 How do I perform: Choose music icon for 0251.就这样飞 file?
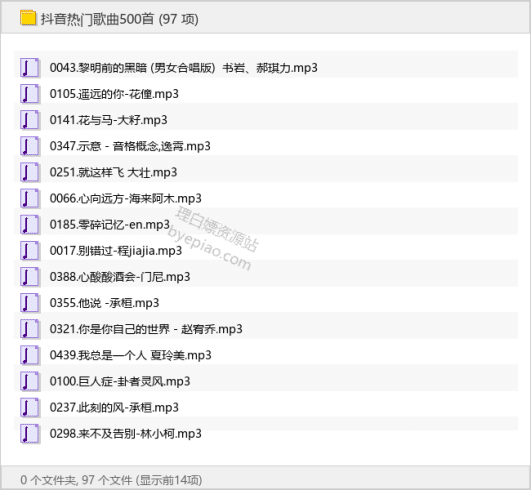[30, 172]
